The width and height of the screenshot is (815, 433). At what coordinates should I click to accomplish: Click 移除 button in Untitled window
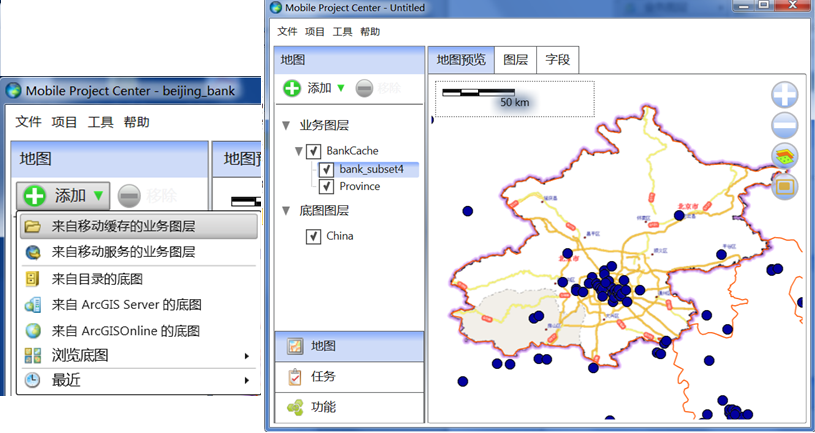tap(378, 88)
